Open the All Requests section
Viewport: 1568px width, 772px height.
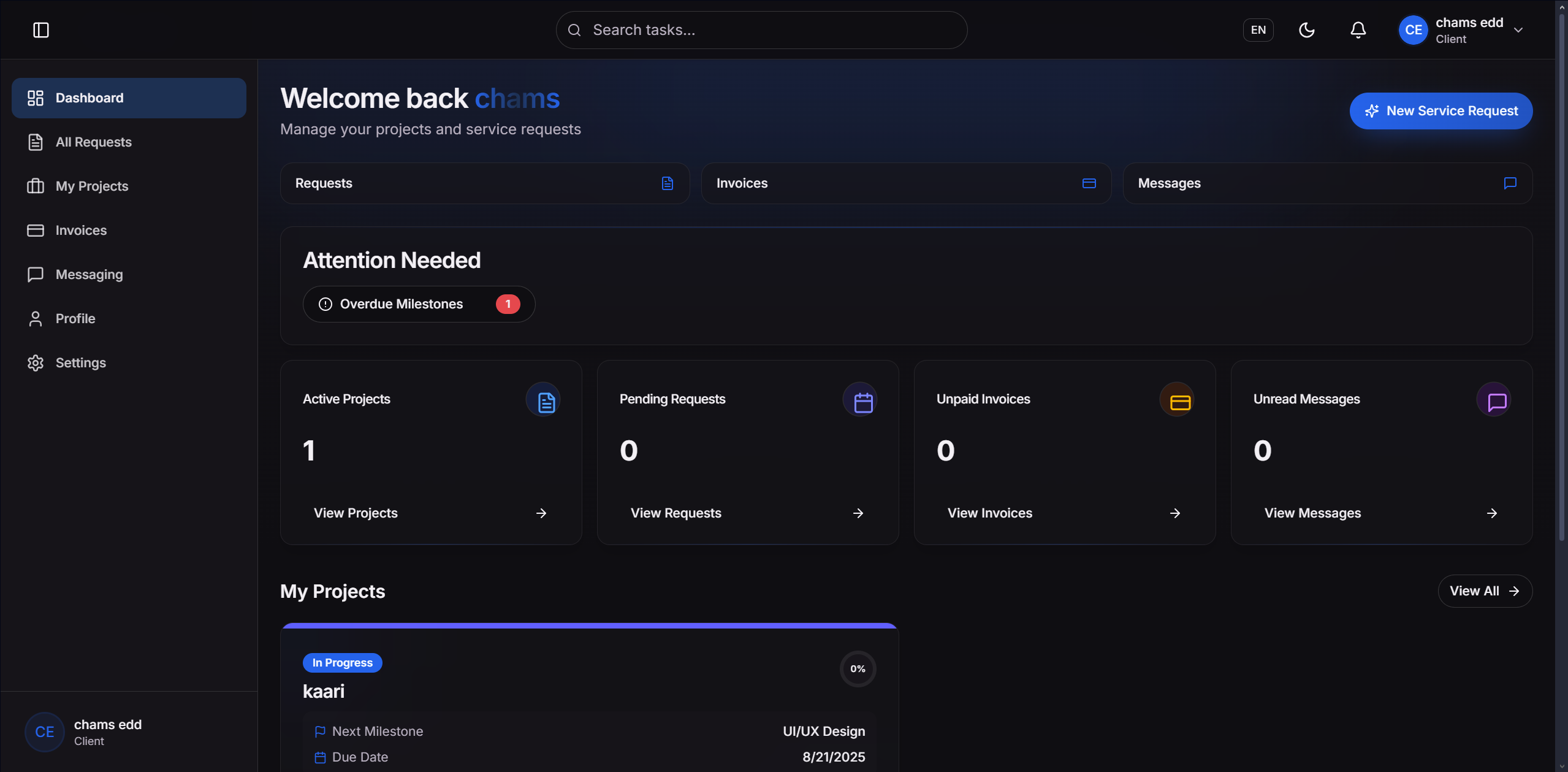[93, 142]
